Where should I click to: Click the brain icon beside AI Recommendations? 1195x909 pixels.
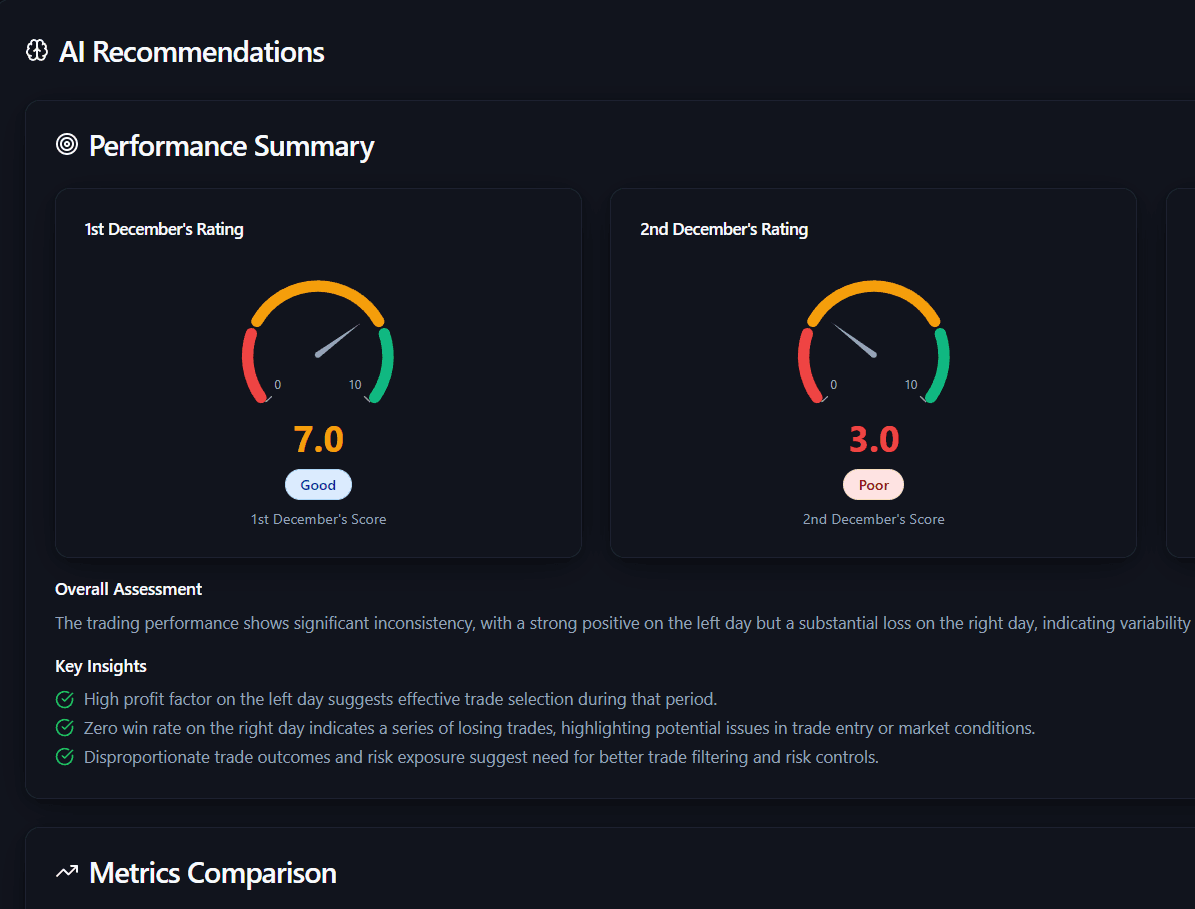pyautogui.click(x=37, y=51)
